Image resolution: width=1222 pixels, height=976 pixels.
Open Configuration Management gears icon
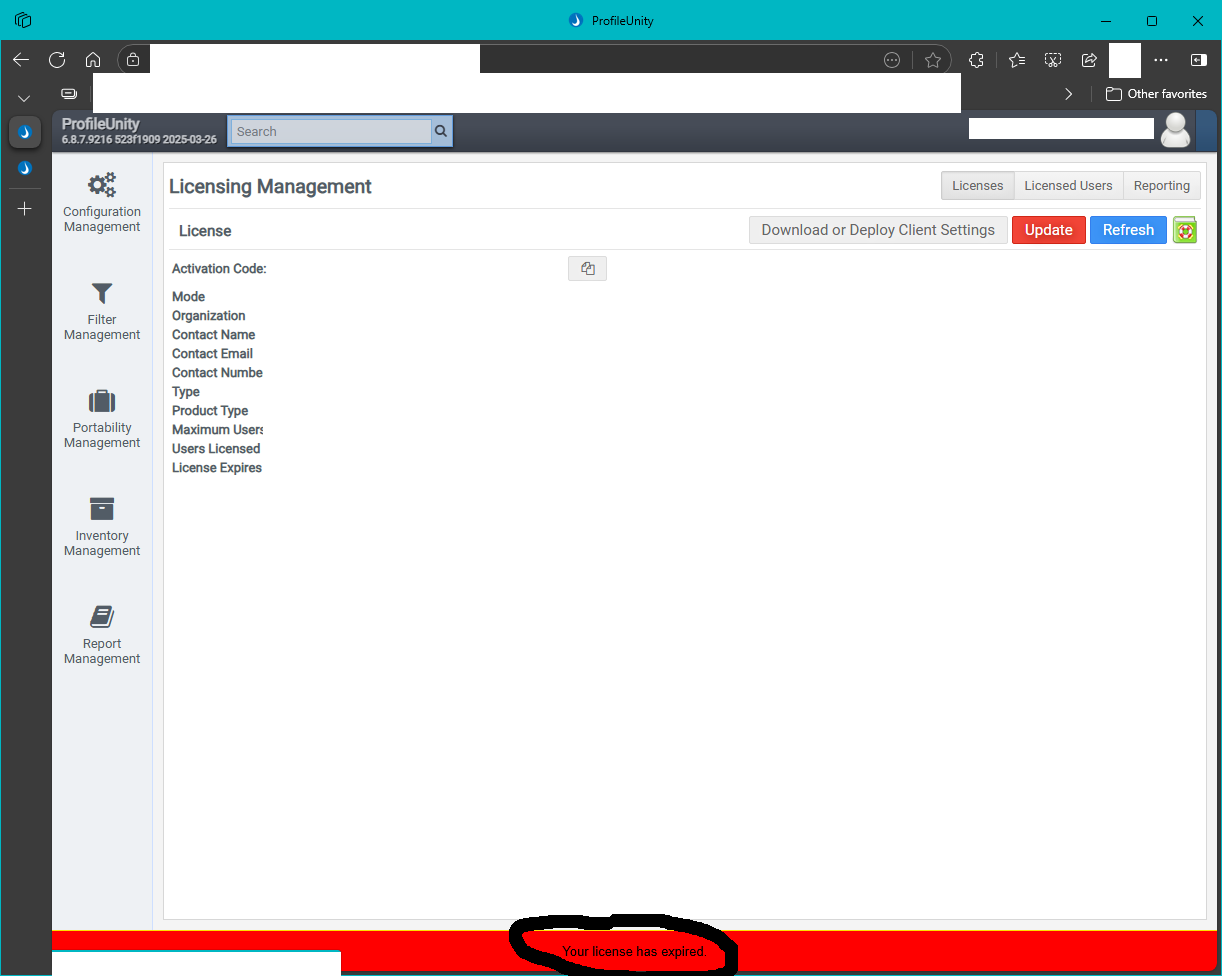(102, 185)
